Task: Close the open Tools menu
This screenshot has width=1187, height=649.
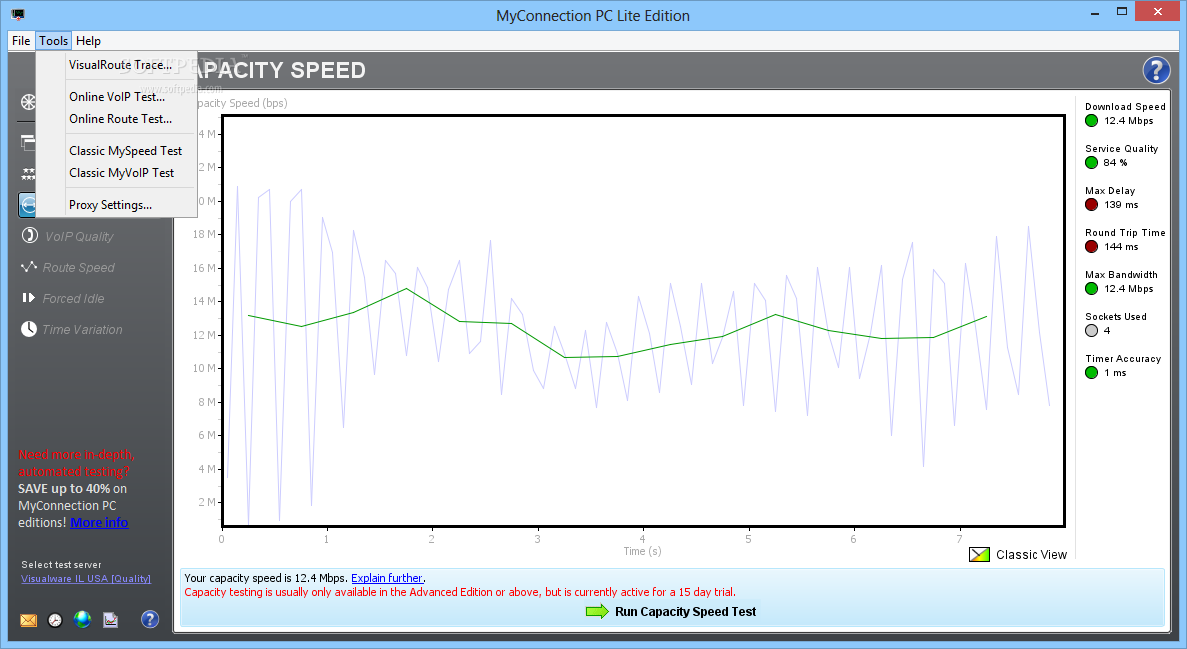Action: tap(54, 41)
